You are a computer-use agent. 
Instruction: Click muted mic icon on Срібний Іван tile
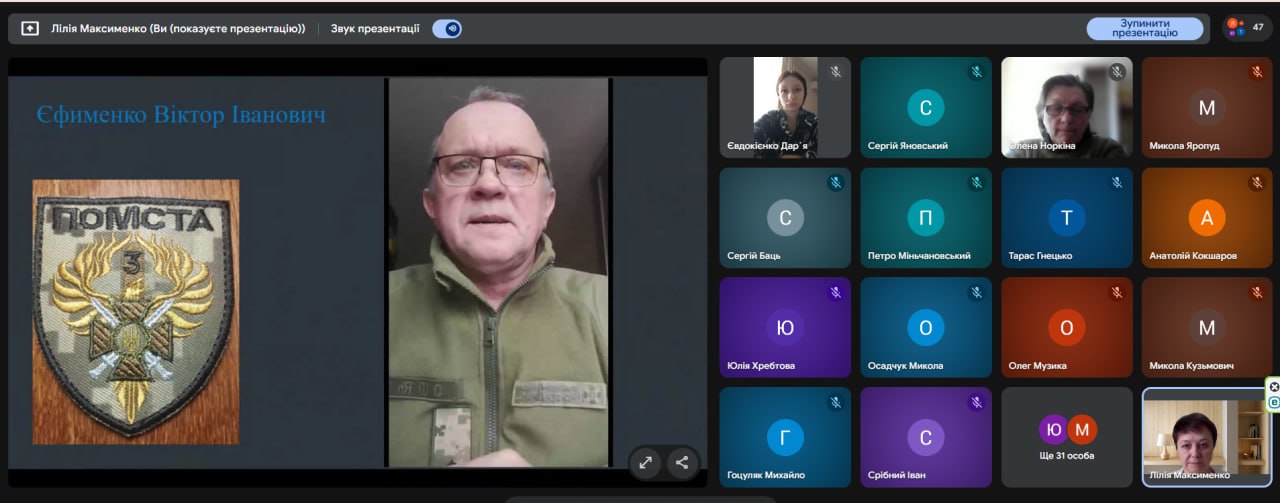pos(976,403)
